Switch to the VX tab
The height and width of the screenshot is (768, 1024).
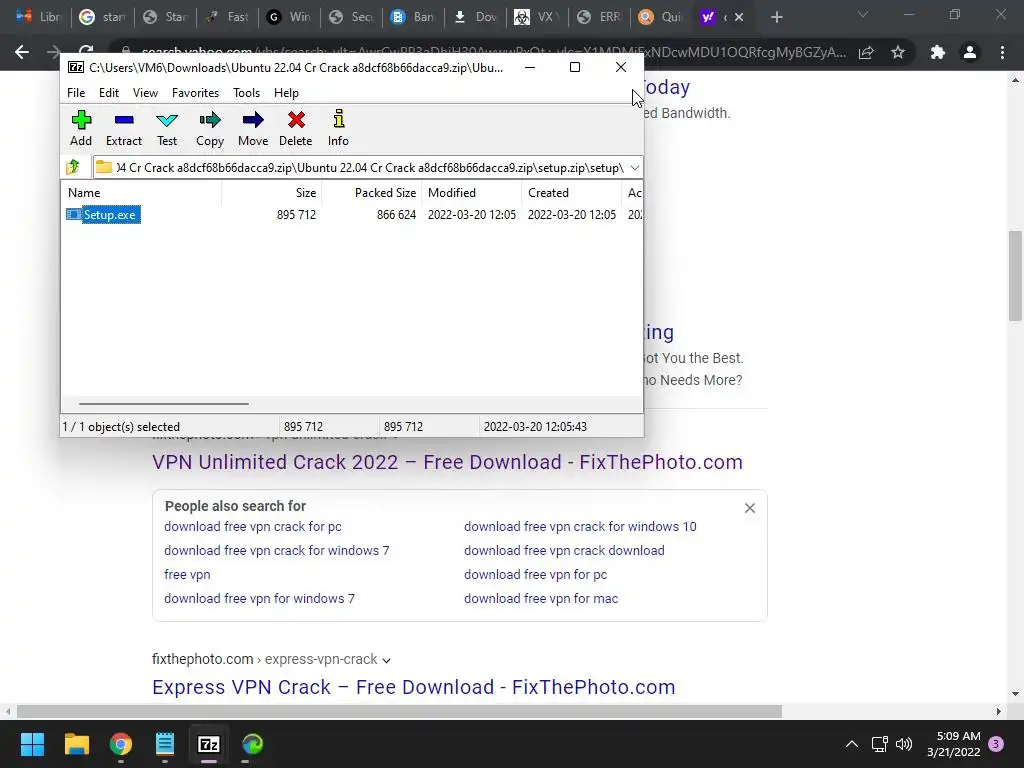pyautogui.click(x=537, y=18)
